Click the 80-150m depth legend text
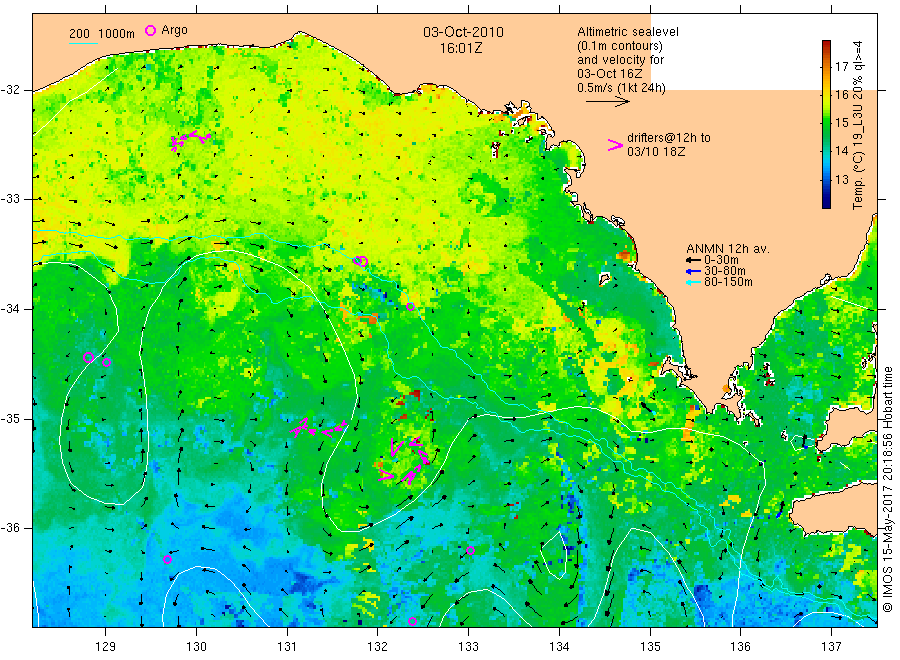900x660 pixels. pos(728,282)
